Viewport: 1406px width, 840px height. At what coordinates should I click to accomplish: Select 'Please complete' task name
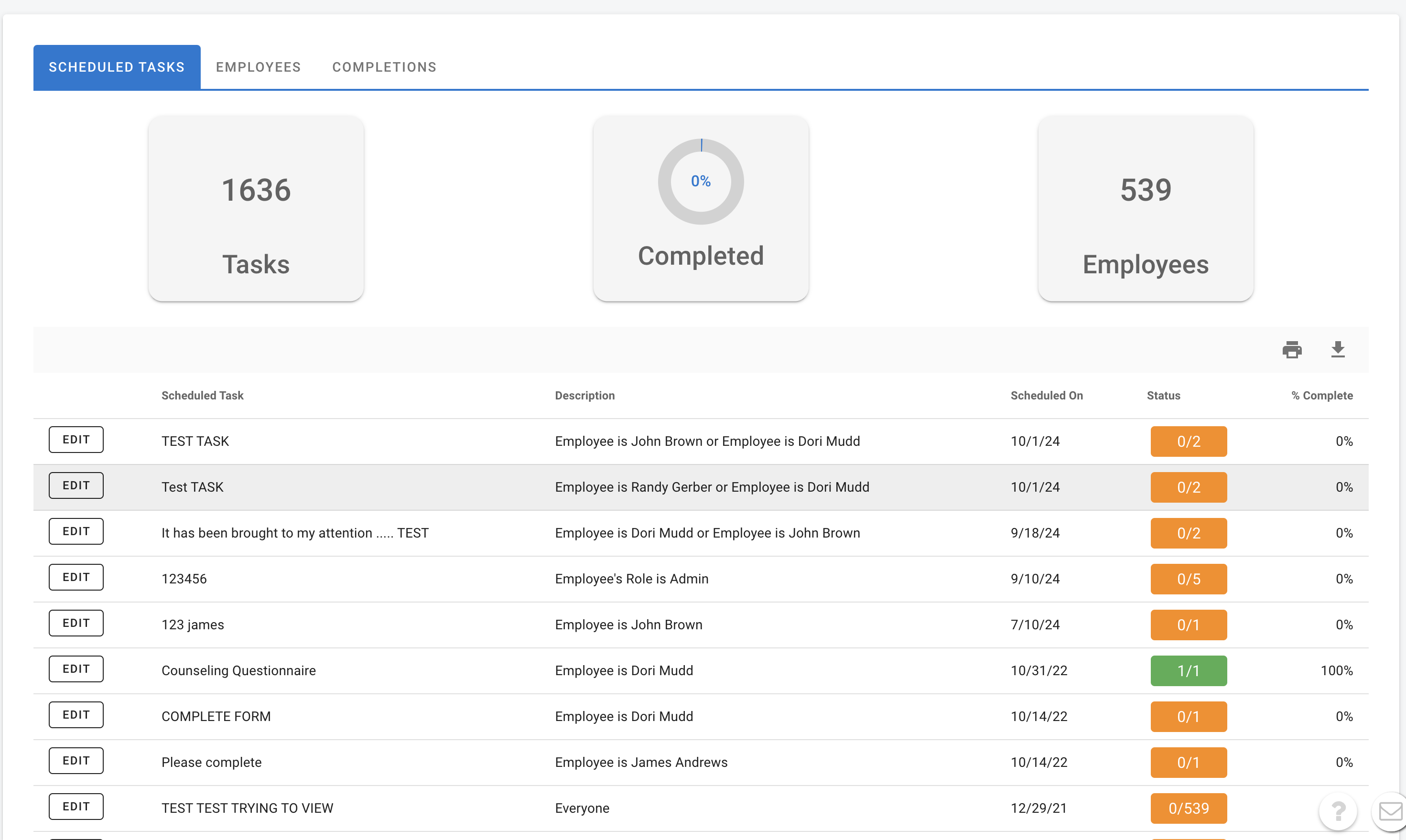coord(211,763)
